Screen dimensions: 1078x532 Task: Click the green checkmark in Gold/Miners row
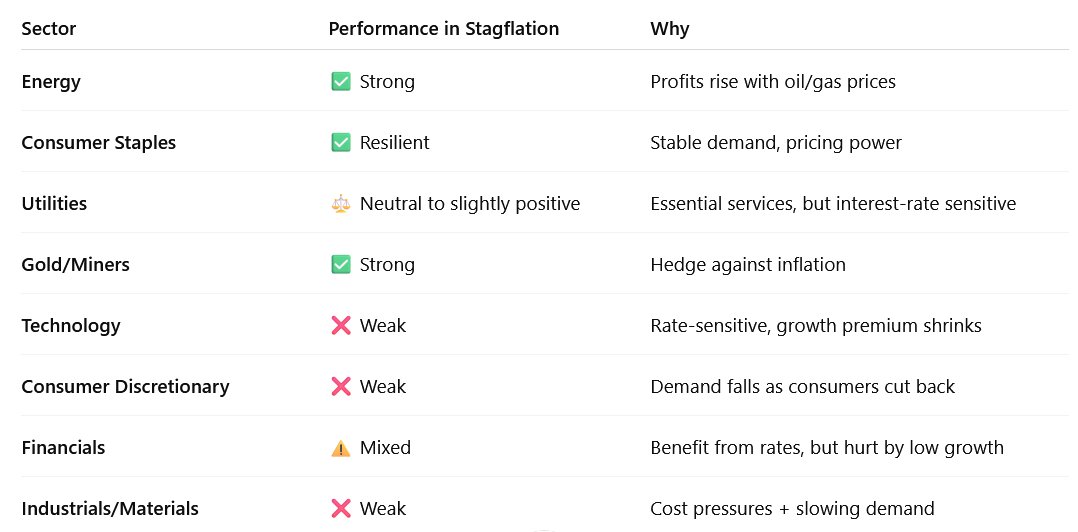pos(341,265)
